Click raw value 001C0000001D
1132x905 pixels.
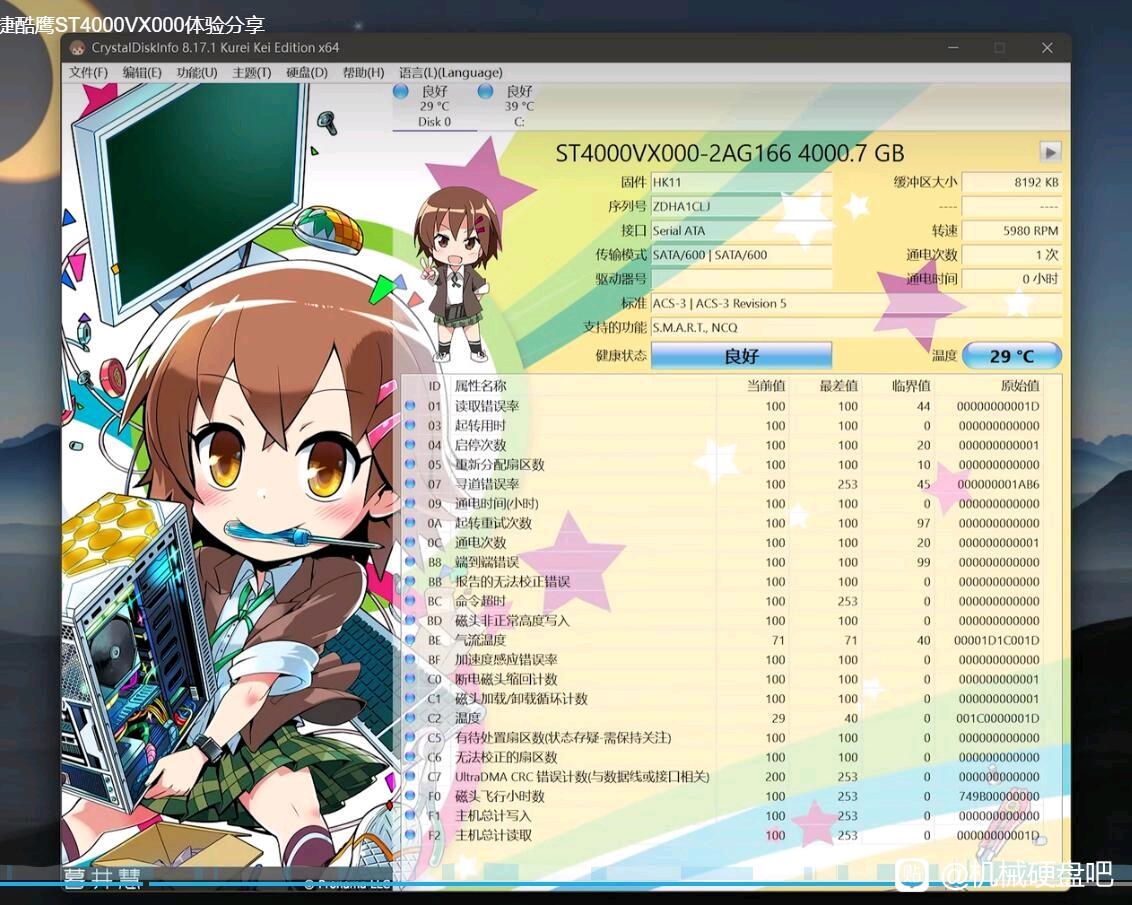pos(998,718)
